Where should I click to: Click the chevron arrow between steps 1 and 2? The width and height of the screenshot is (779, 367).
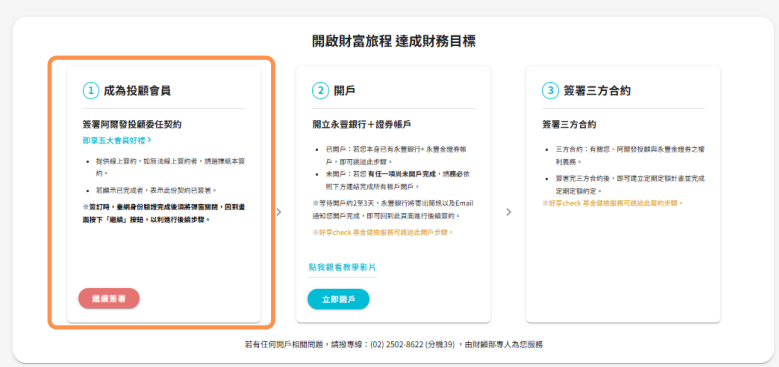pyautogui.click(x=279, y=212)
